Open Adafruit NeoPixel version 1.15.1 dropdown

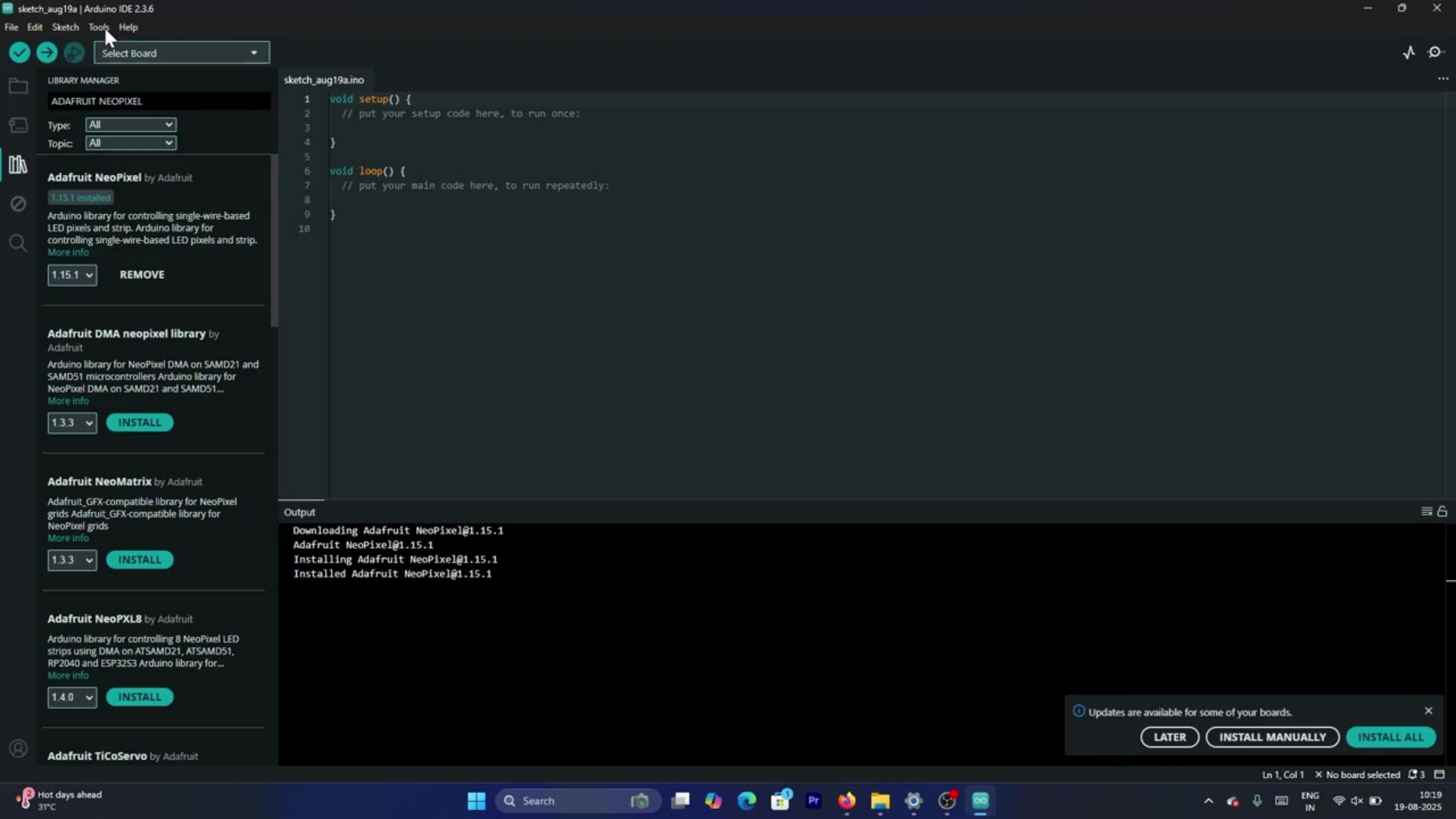coord(72,275)
